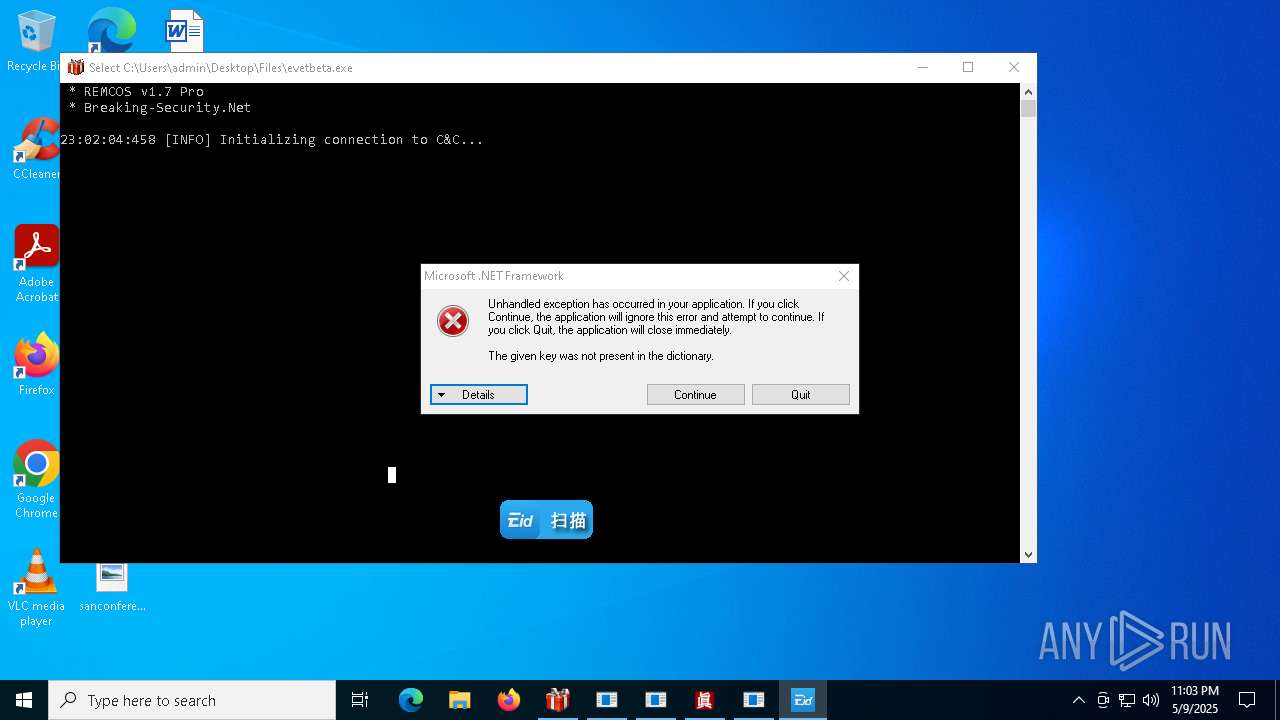Close the Microsoft .NET Framework dialog
The image size is (1280, 720).
(844, 276)
